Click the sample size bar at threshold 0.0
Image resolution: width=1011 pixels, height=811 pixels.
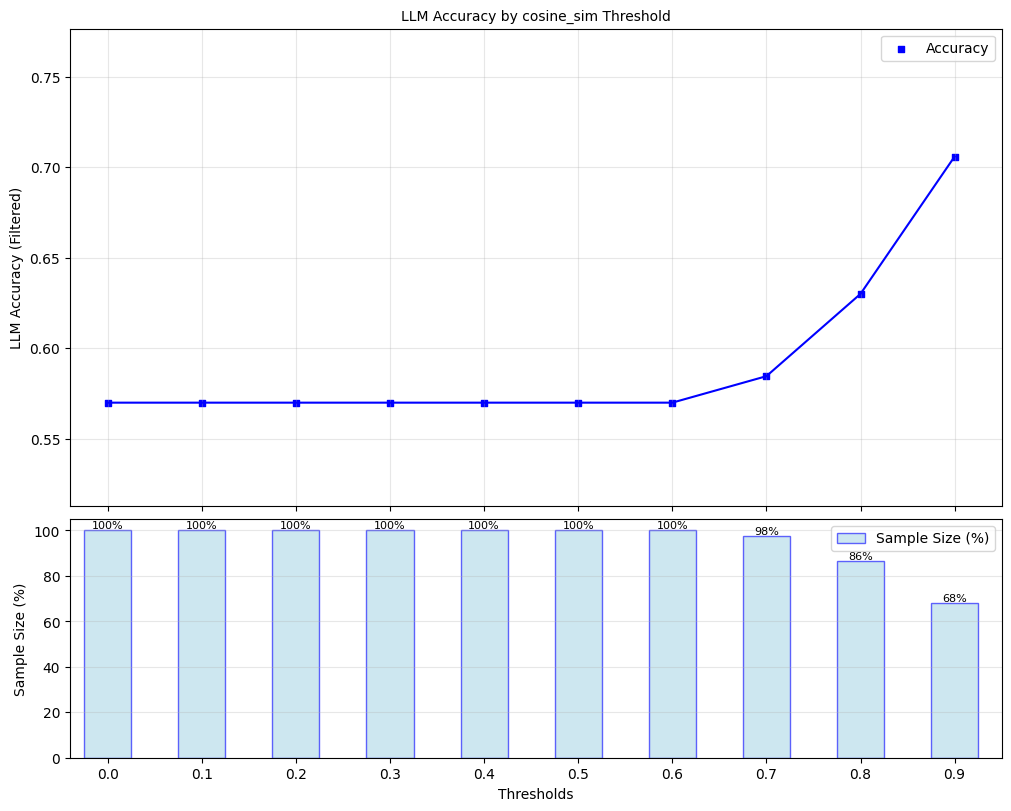(x=108, y=644)
